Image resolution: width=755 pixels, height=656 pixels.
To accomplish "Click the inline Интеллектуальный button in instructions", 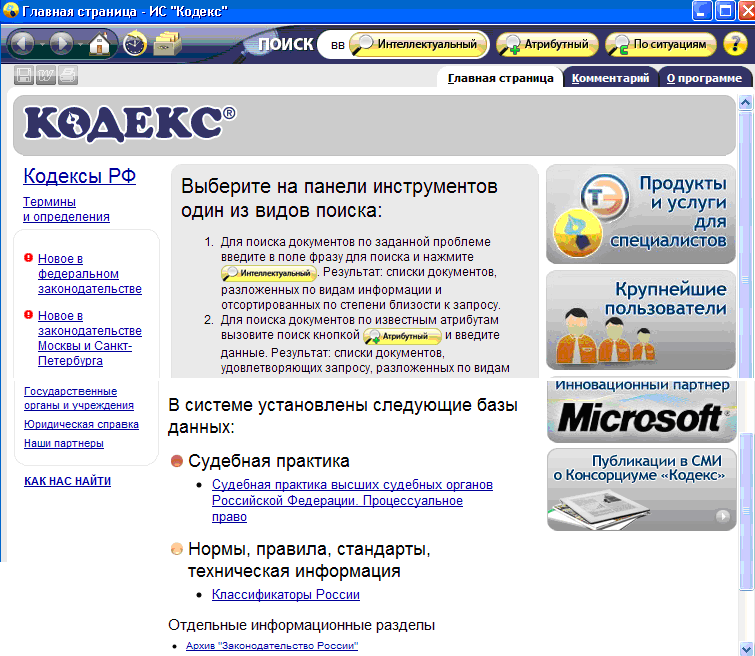I will click(269, 273).
